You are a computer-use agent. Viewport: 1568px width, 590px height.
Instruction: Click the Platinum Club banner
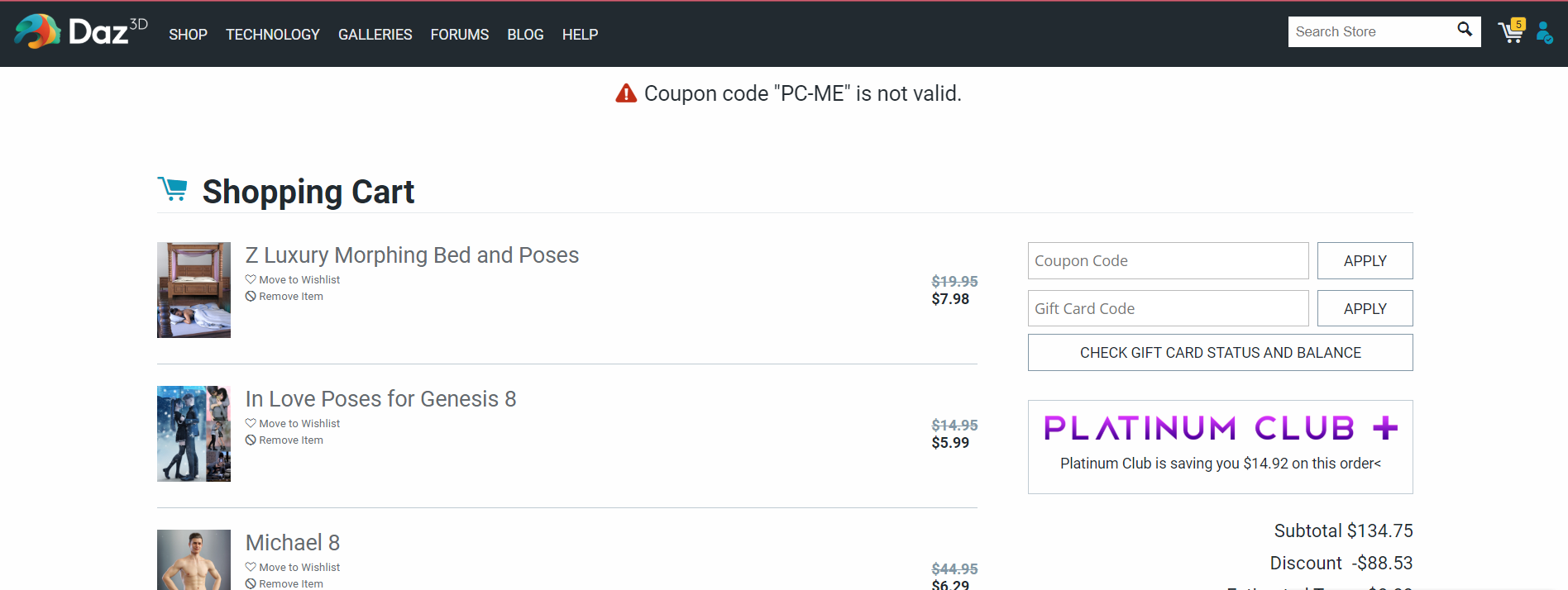(1220, 446)
